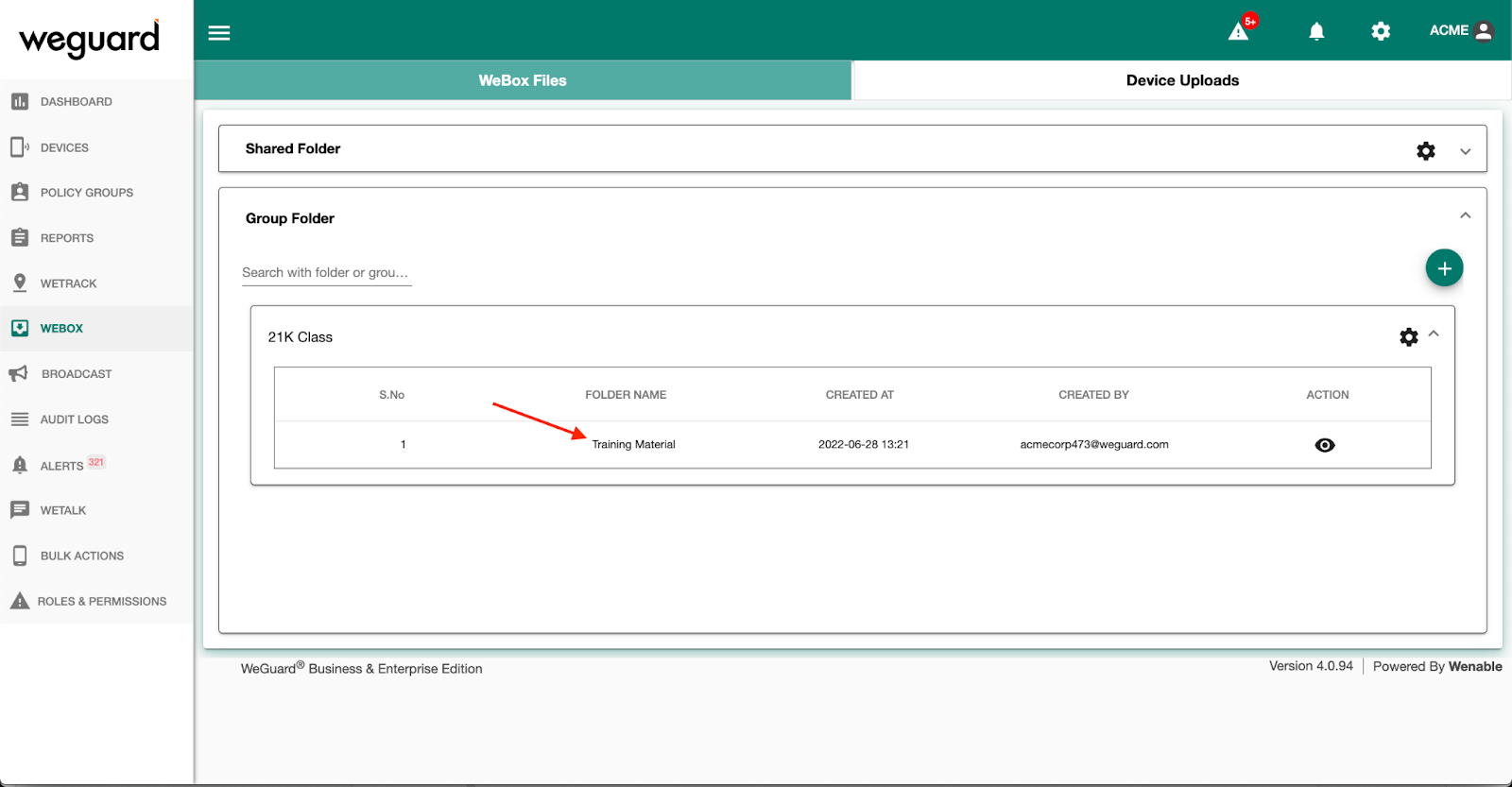Screen dimensions: 1512x787
Task: Open WeTrack from the sidebar
Action: coord(69,283)
